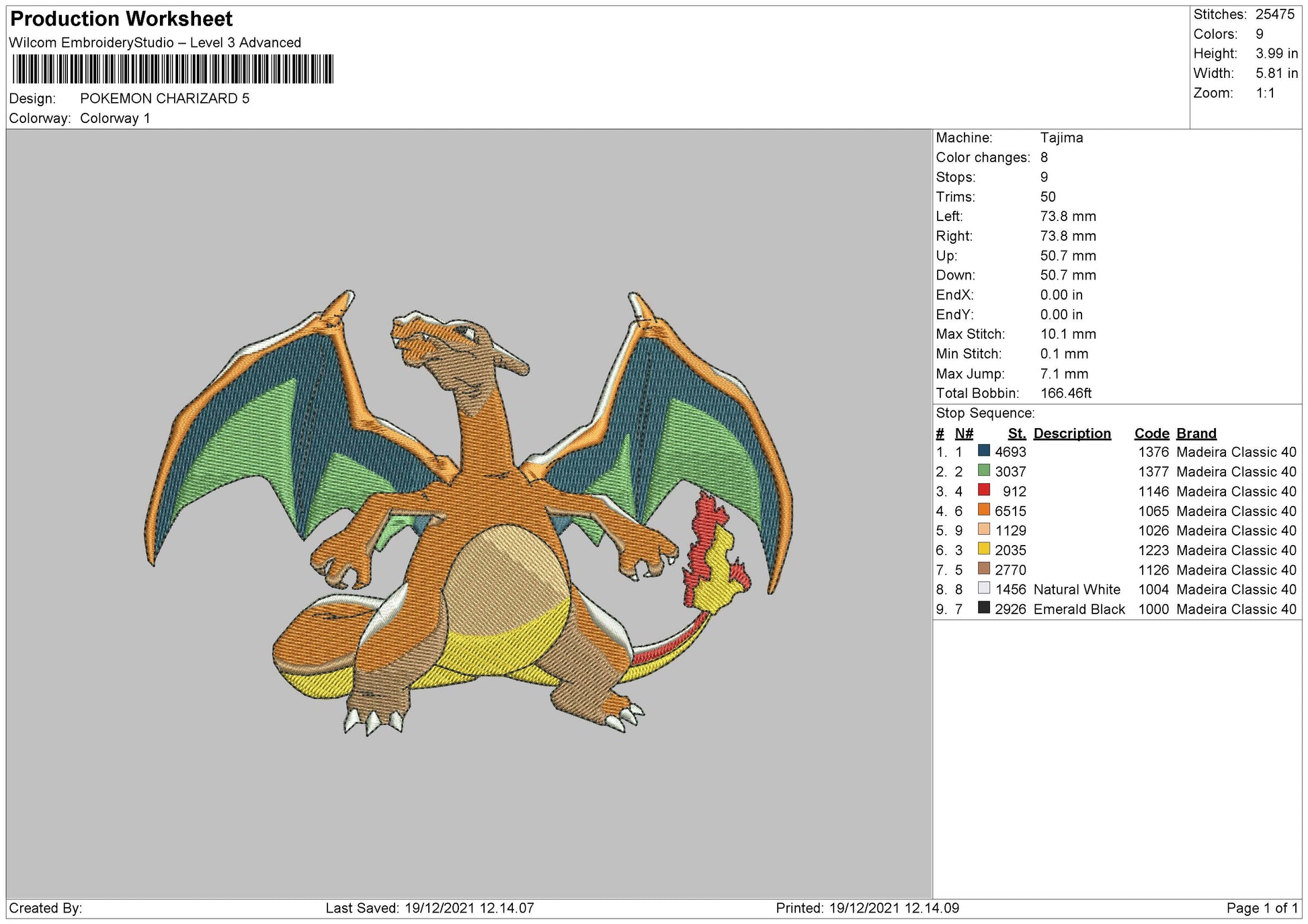Click the yellow swatch with 2035 stitches
Image resolution: width=1308 pixels, height=924 pixels.
pyautogui.click(x=984, y=549)
